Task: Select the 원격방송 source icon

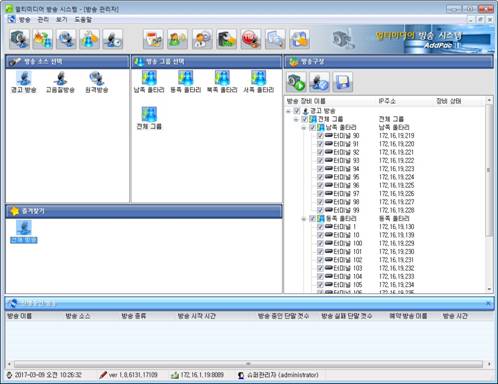Action: pos(97,82)
